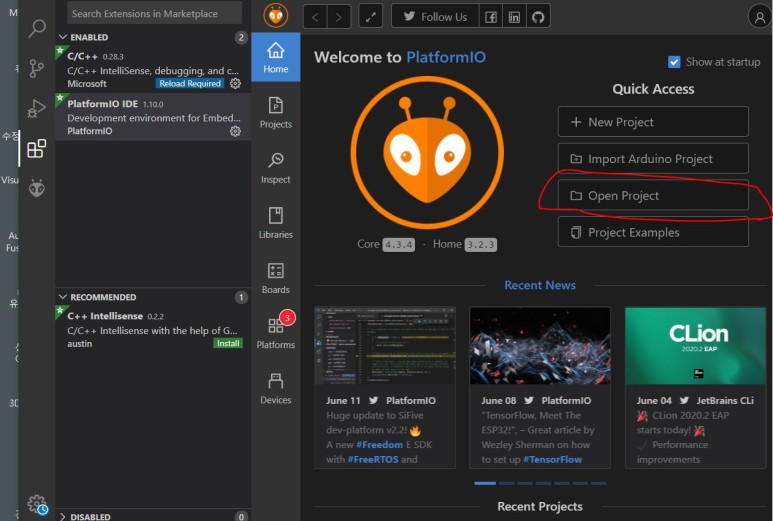Viewport: 773px width, 521px height.
Task: Select the C/C++ extension entry
Action: (153, 69)
